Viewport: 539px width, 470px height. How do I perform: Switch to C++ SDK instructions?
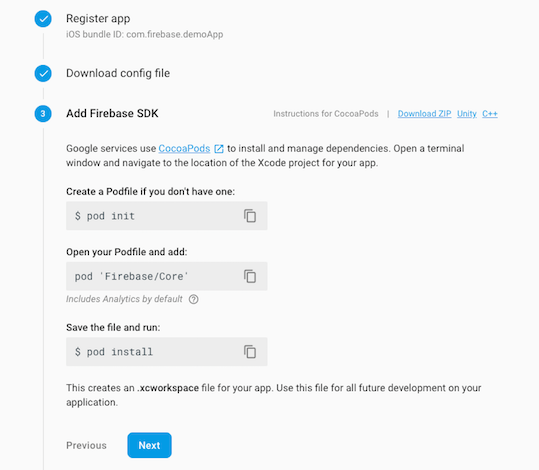click(490, 113)
